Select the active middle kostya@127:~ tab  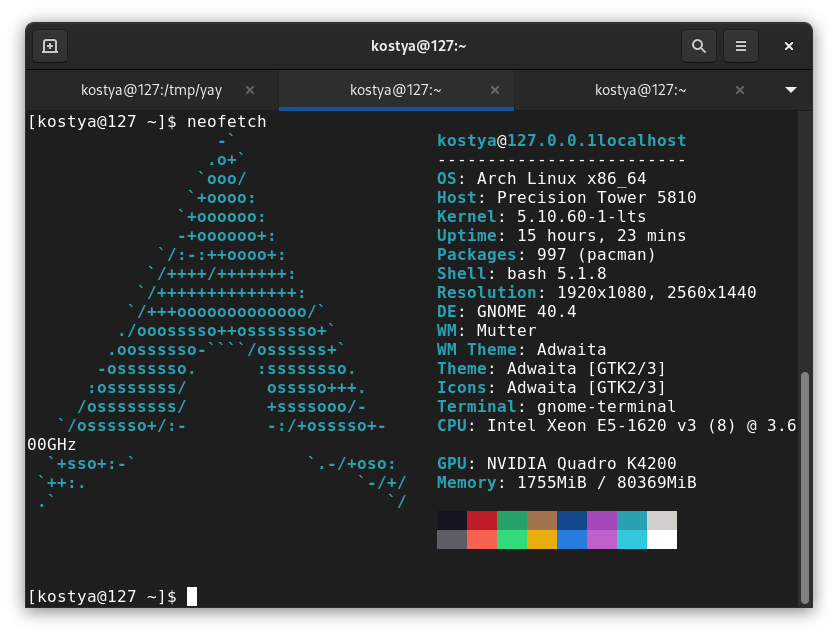(396, 90)
